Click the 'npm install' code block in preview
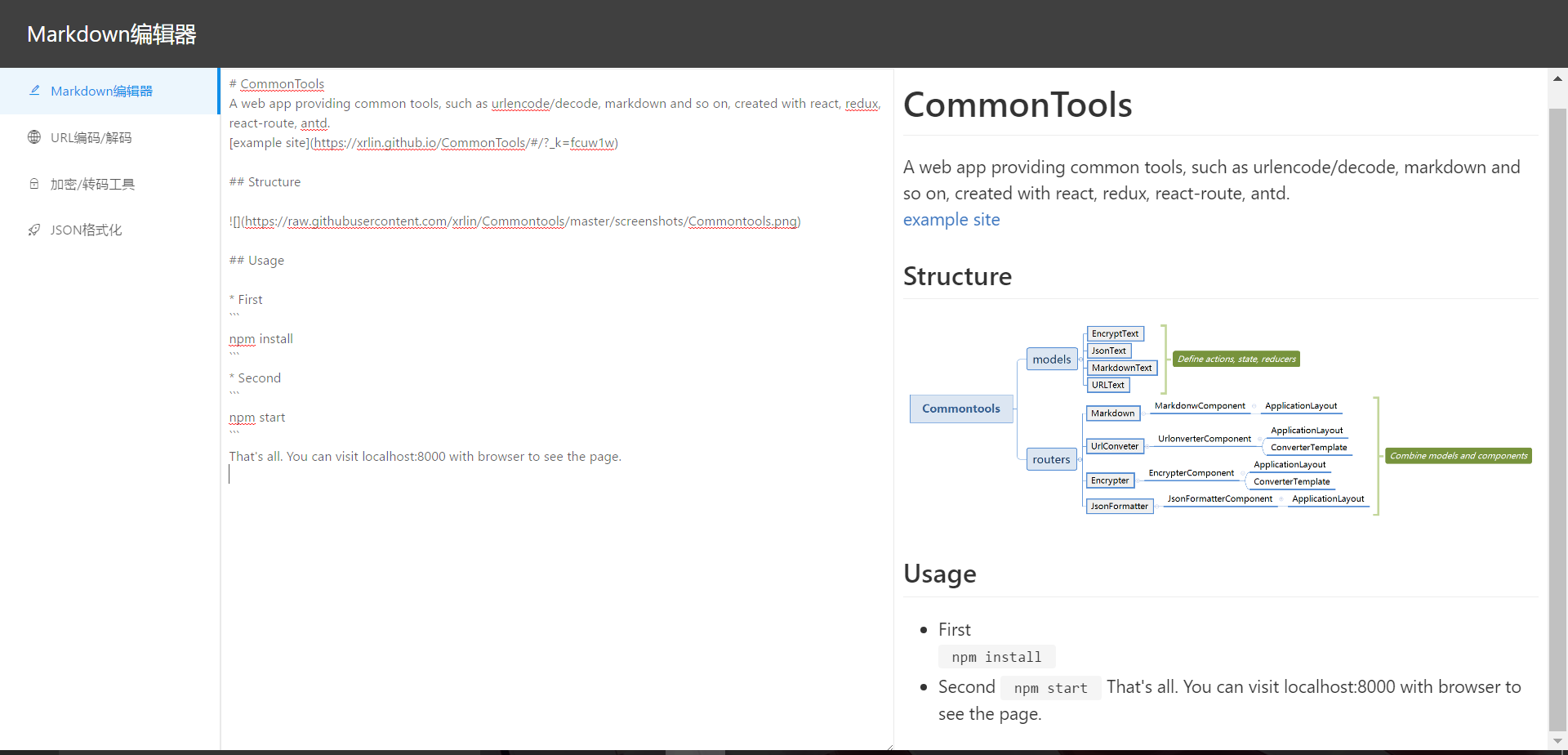 pos(996,657)
